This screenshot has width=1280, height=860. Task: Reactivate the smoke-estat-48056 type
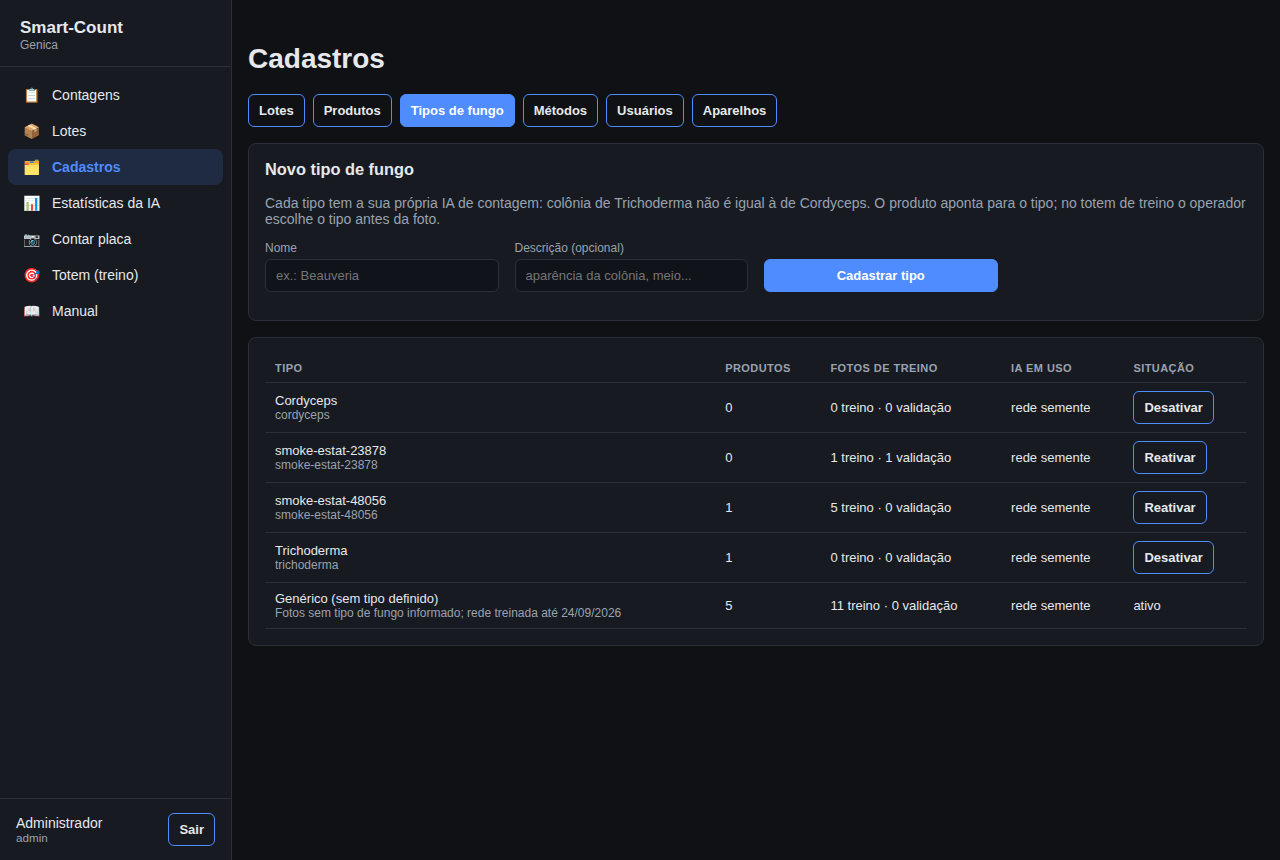point(1170,507)
